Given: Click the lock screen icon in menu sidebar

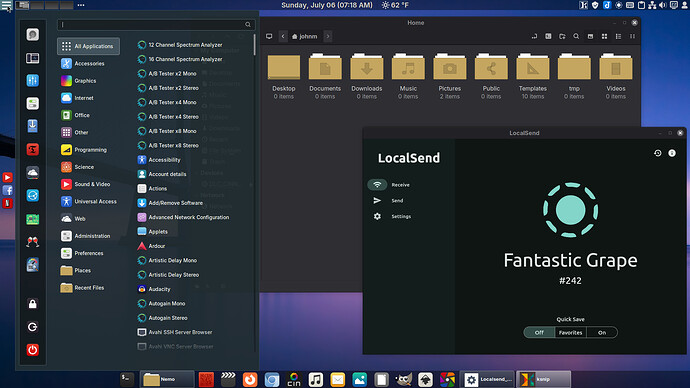Looking at the screenshot, I should coord(33,304).
